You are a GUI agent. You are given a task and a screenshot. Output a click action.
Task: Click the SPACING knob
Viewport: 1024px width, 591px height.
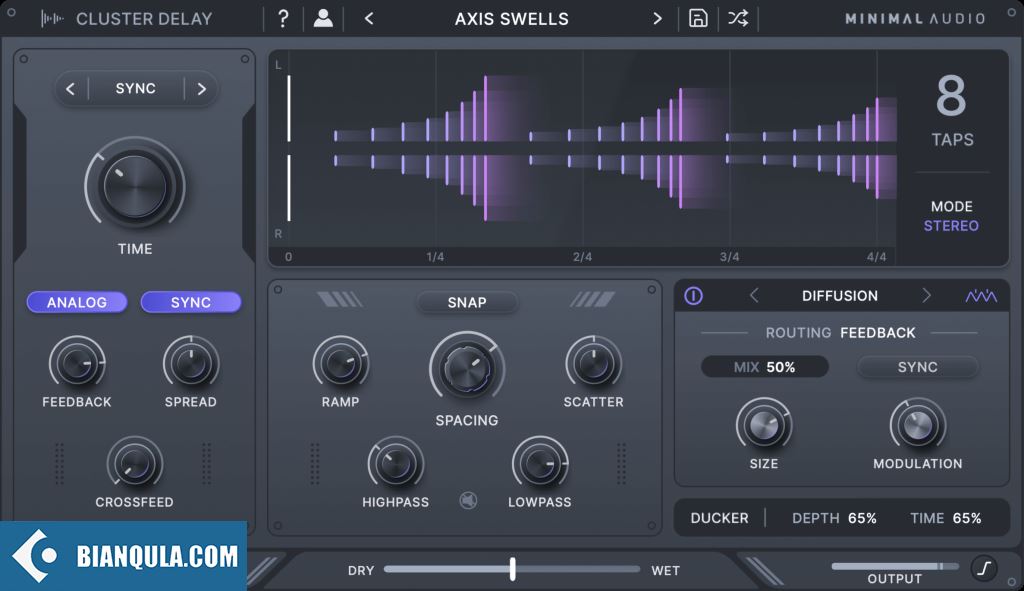tap(467, 369)
